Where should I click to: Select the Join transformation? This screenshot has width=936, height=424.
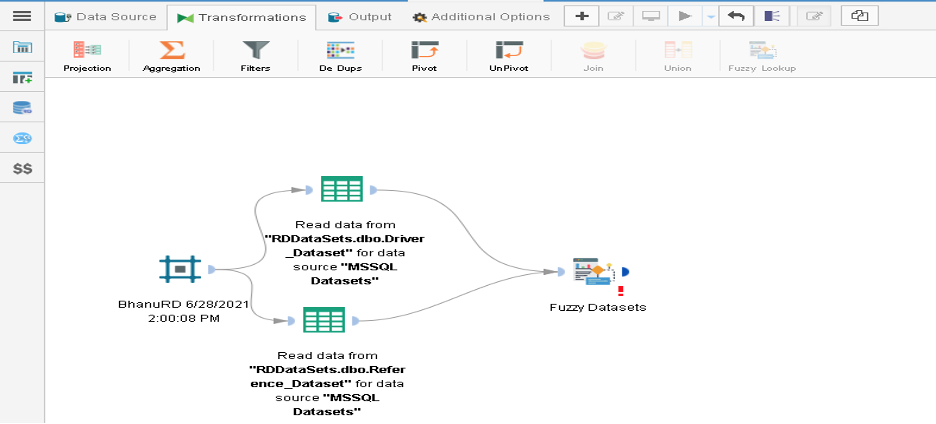coord(593,57)
